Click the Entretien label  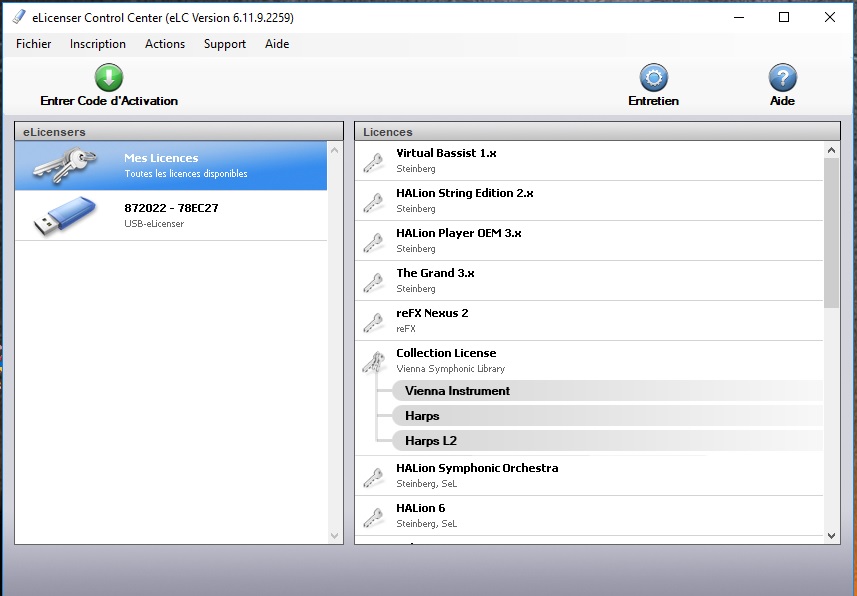(x=654, y=101)
